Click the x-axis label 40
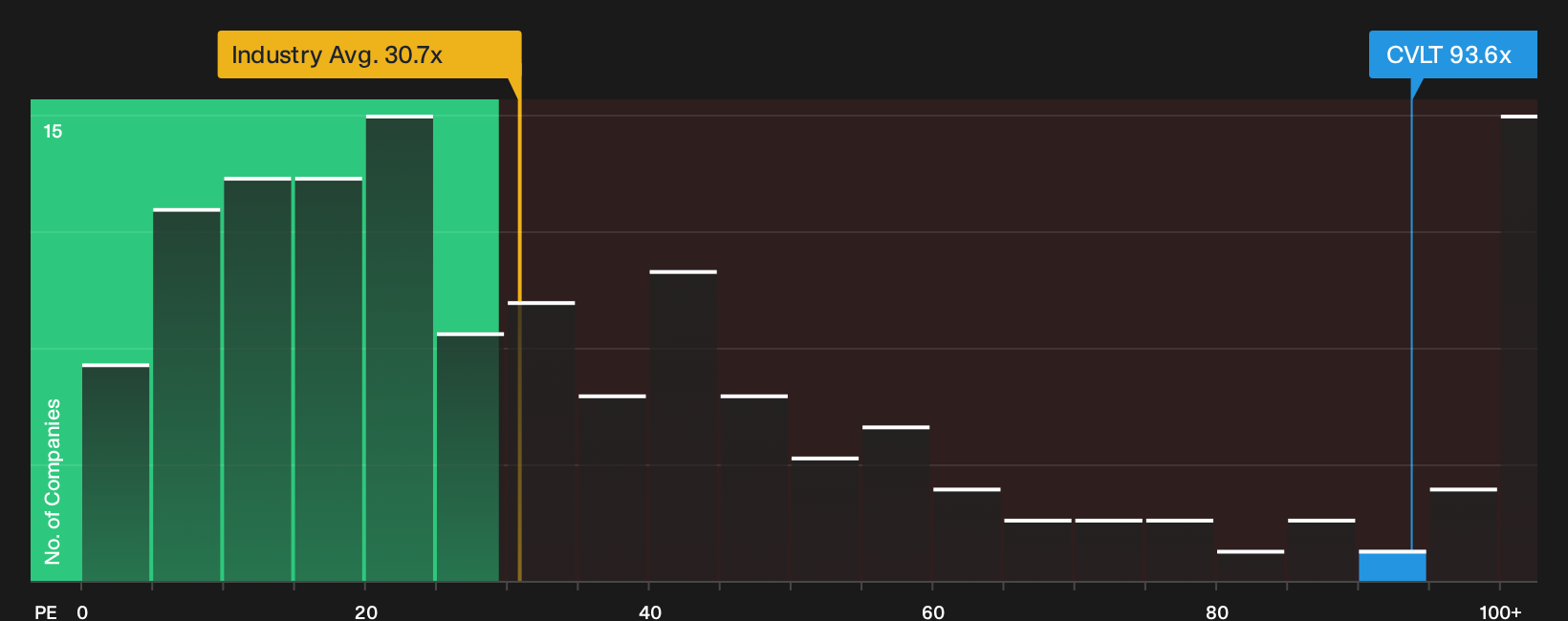The width and height of the screenshot is (1568, 621). click(650, 612)
